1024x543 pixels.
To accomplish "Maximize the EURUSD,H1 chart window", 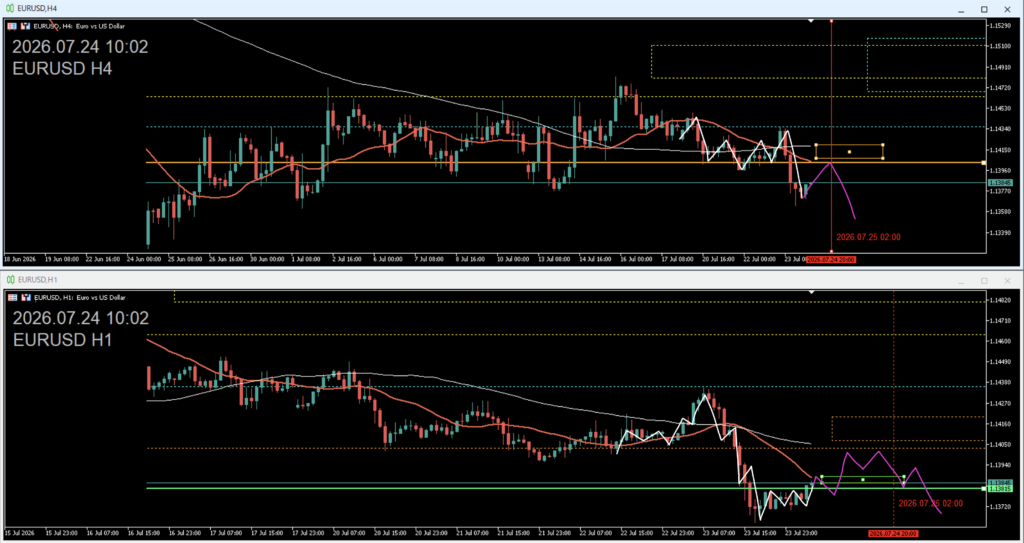I will (984, 280).
